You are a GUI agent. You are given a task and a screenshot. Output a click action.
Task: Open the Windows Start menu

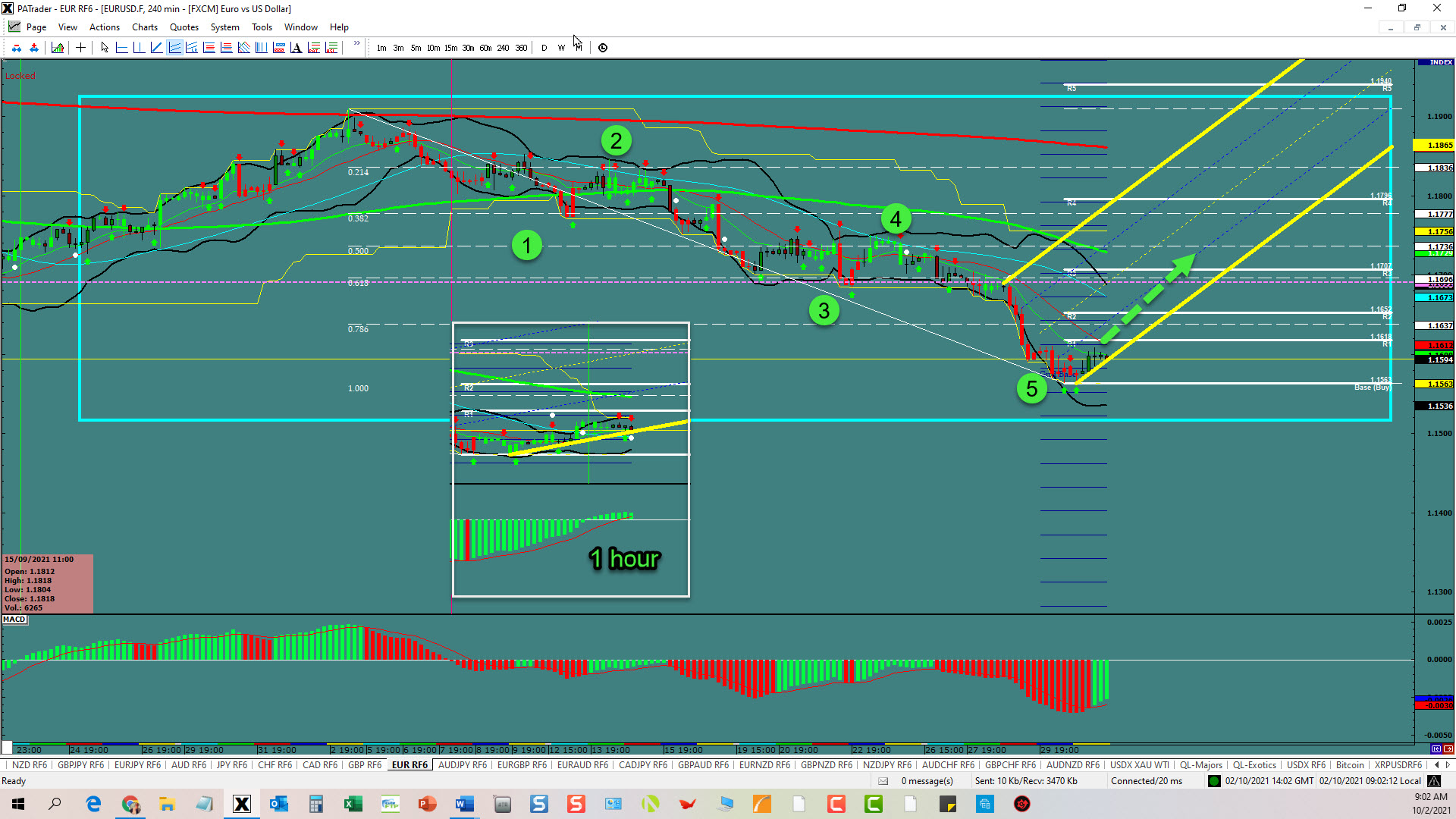[18, 804]
